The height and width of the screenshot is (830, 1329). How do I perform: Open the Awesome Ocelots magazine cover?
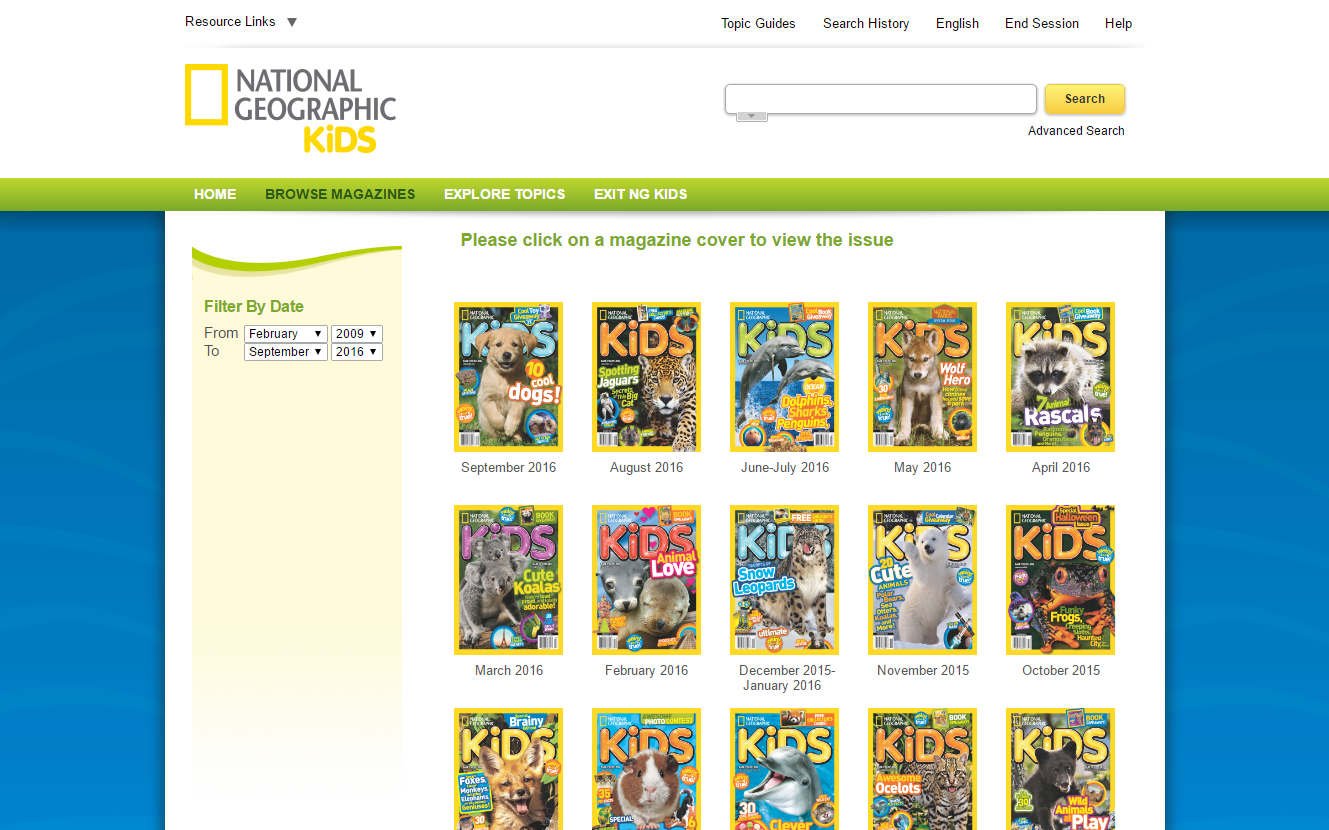pyautogui.click(x=922, y=769)
